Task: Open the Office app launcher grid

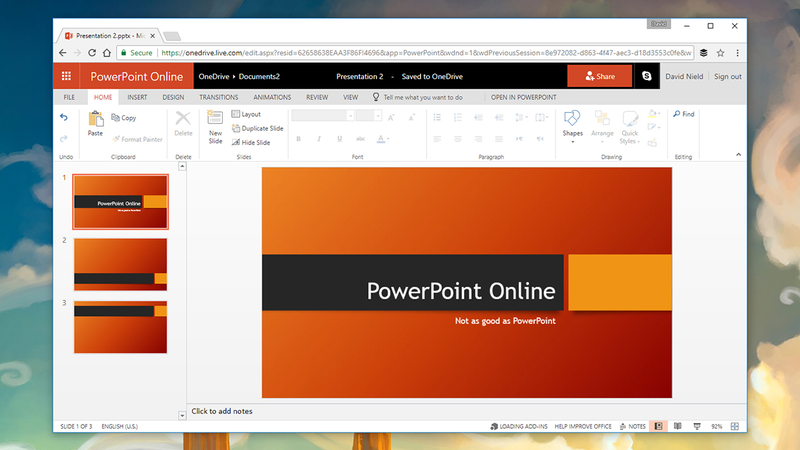Action: (66, 76)
